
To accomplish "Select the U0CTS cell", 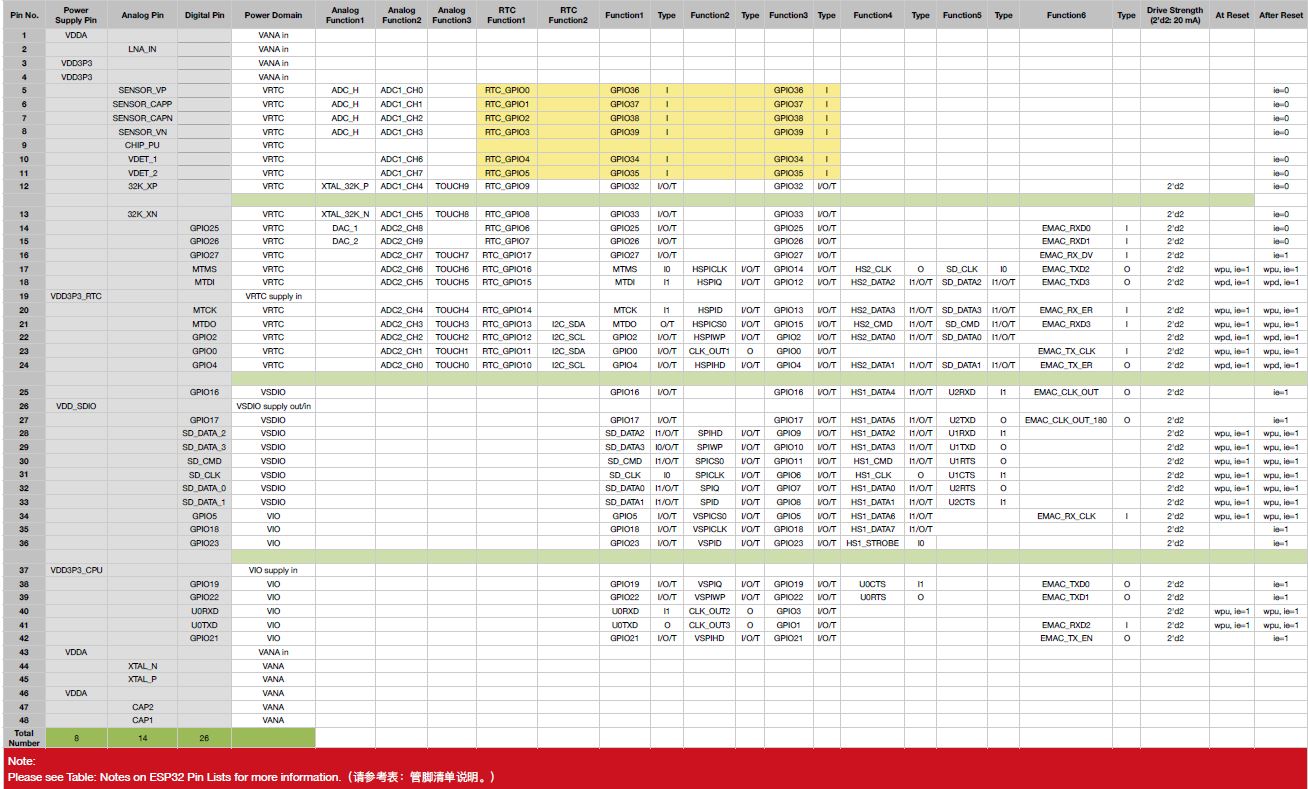I will click(x=872, y=584).
